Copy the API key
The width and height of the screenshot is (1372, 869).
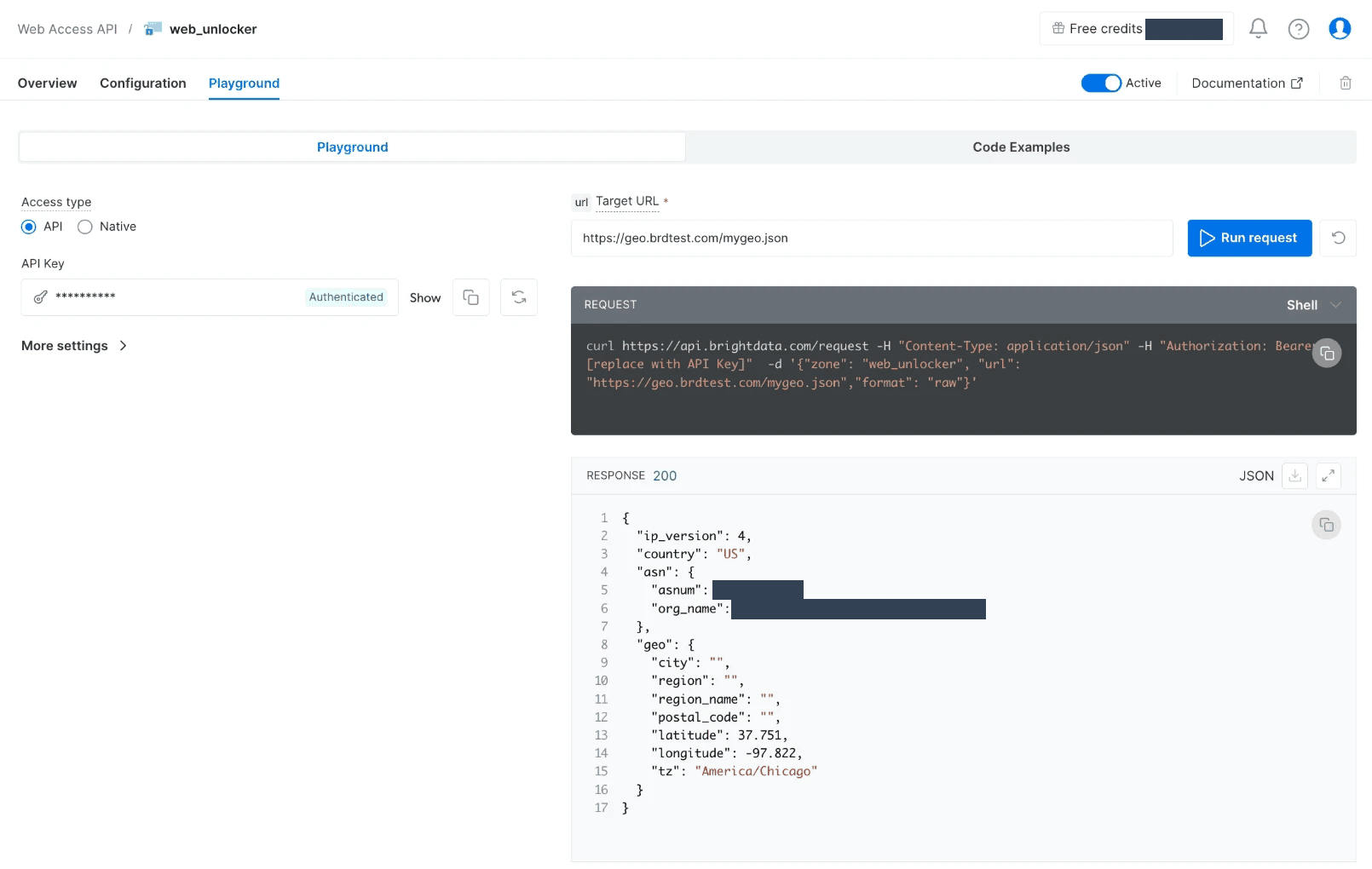[470, 297]
